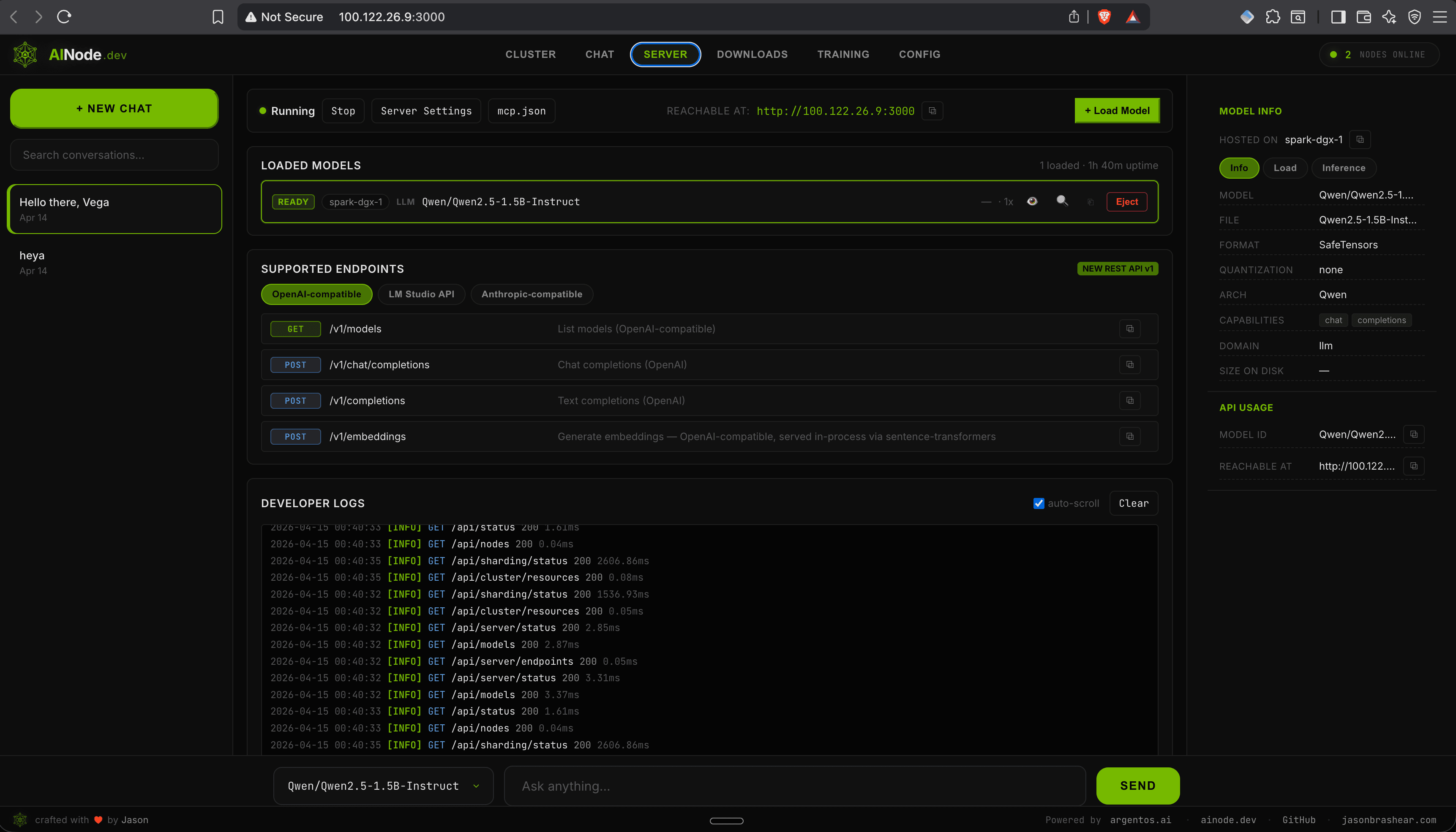The image size is (1456, 832).
Task: Open the TRAINING tab
Action: click(843, 54)
